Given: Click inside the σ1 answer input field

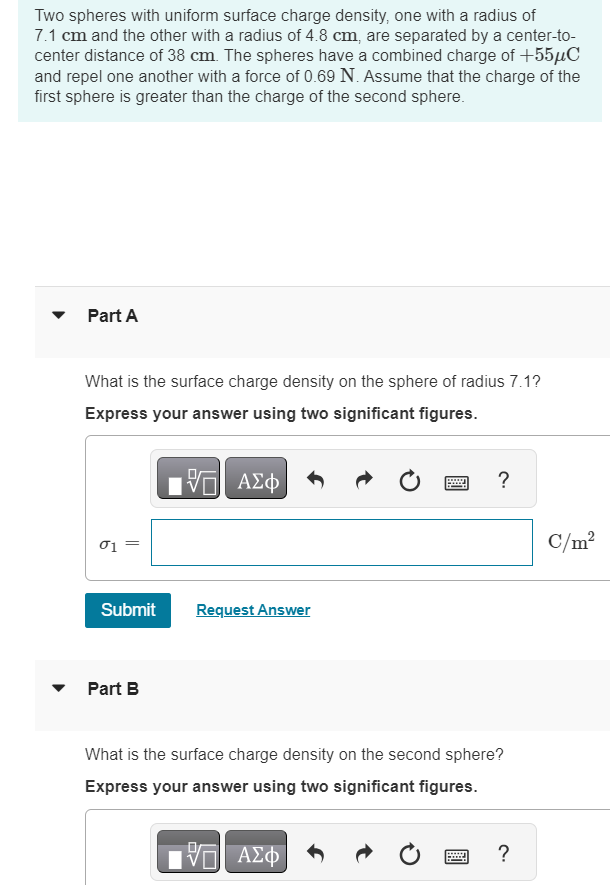Looking at the screenshot, I should pos(341,542).
